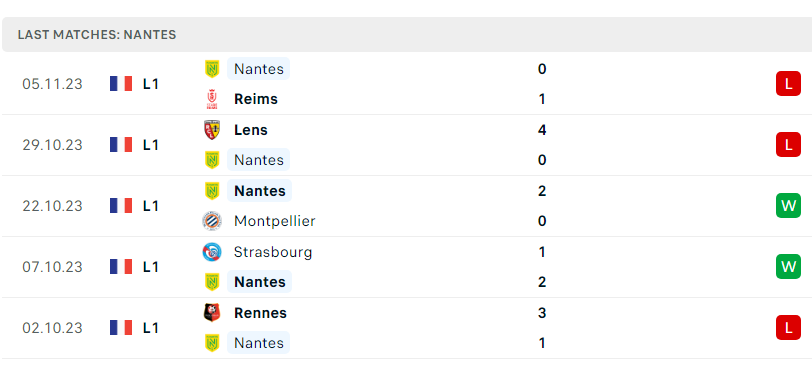Click the Rennes club crest icon
Screen dimensions: 812x365
(212, 312)
